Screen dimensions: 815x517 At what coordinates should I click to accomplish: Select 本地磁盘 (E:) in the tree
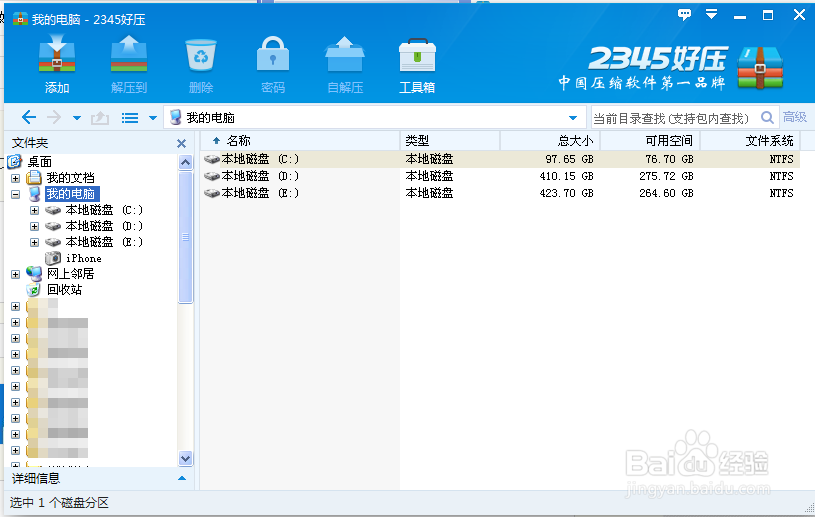coord(104,242)
